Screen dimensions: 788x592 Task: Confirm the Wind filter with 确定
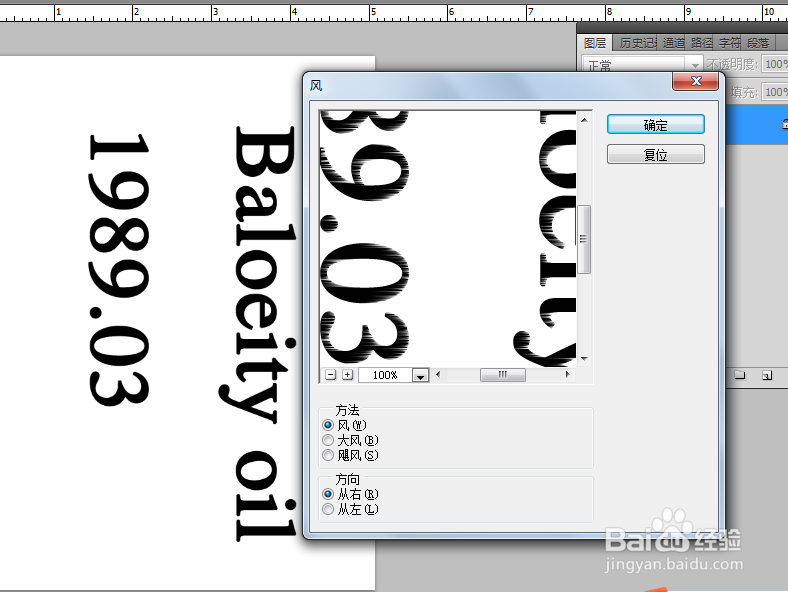(655, 124)
